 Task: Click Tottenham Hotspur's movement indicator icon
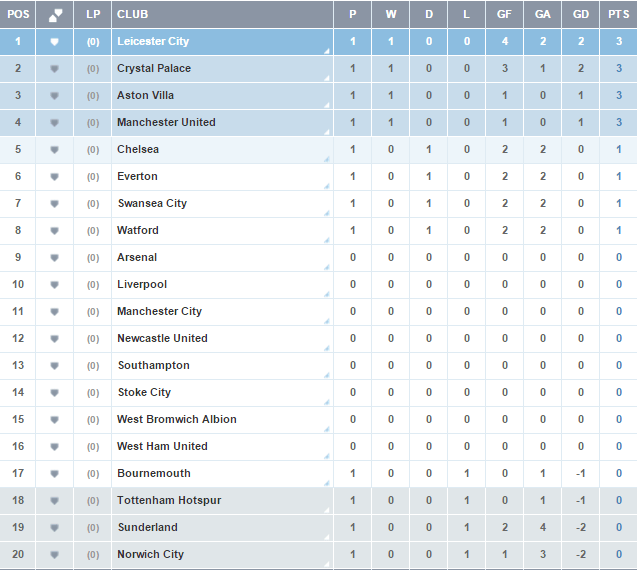click(x=54, y=501)
